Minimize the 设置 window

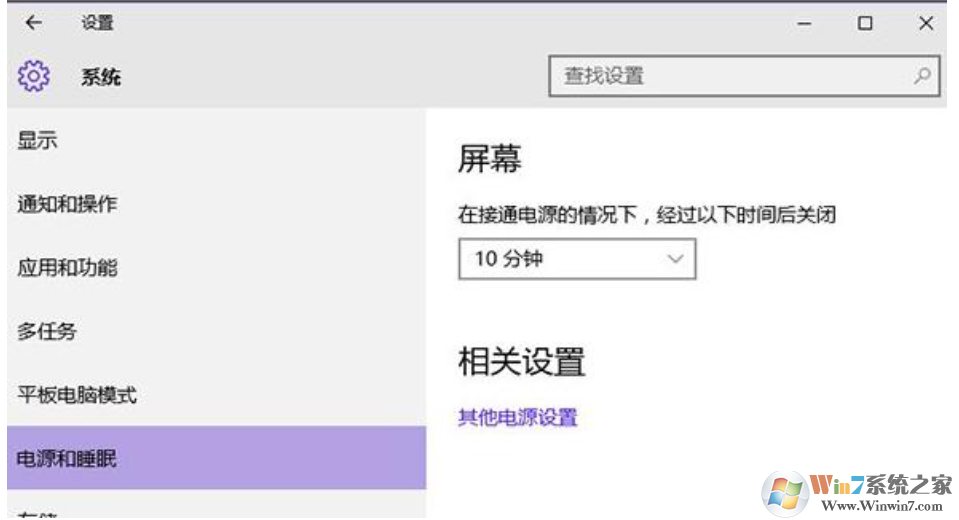[804, 24]
